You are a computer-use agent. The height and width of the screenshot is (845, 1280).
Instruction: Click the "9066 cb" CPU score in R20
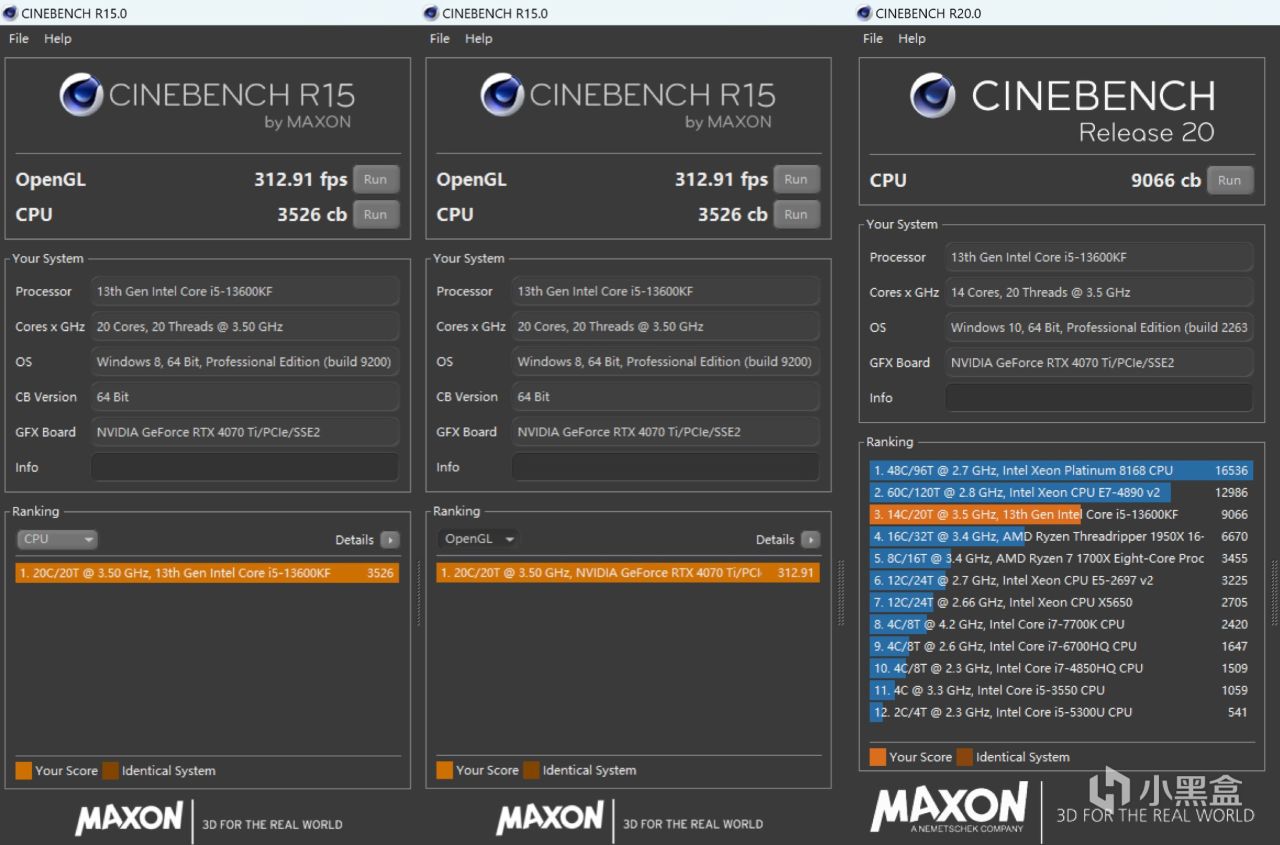(1165, 181)
